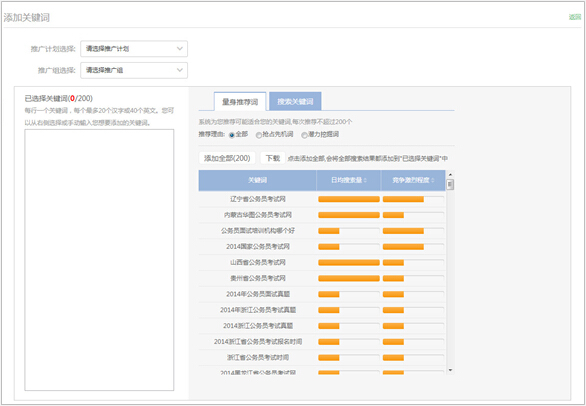Click the 添加全部(200) button
The height and width of the screenshot is (406, 586).
click(227, 158)
